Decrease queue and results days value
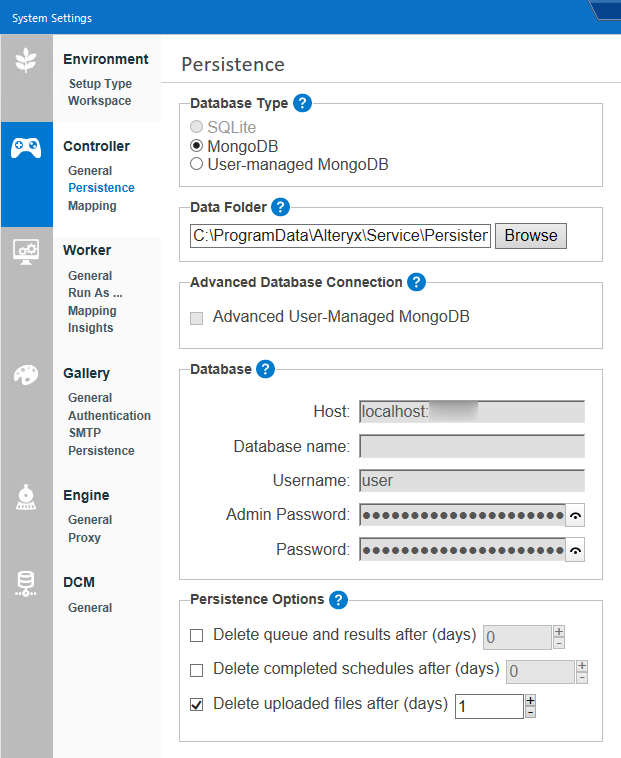Screen dimensions: 621x758 559,643
